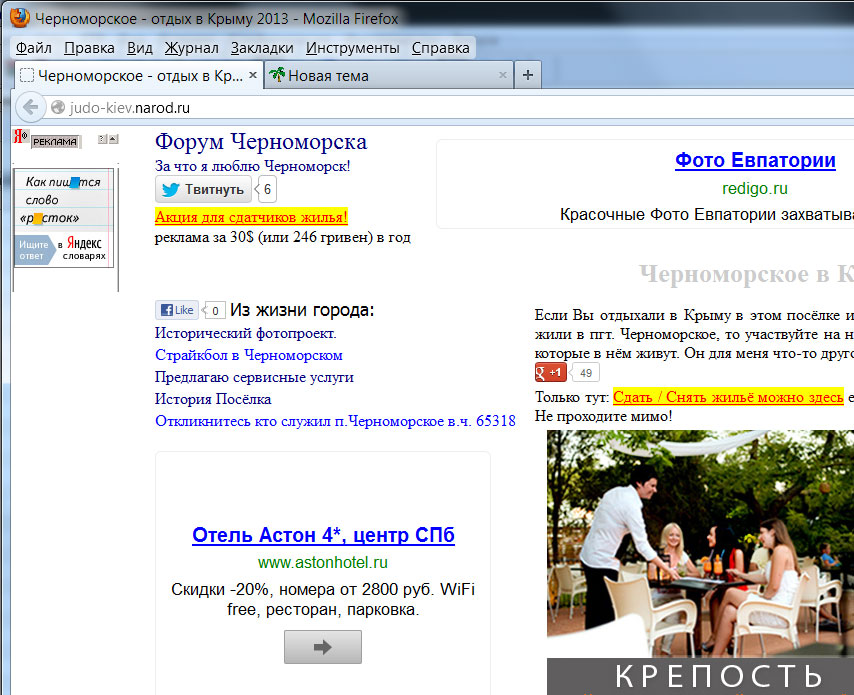Click the question mark ad help icon

click(x=101, y=139)
